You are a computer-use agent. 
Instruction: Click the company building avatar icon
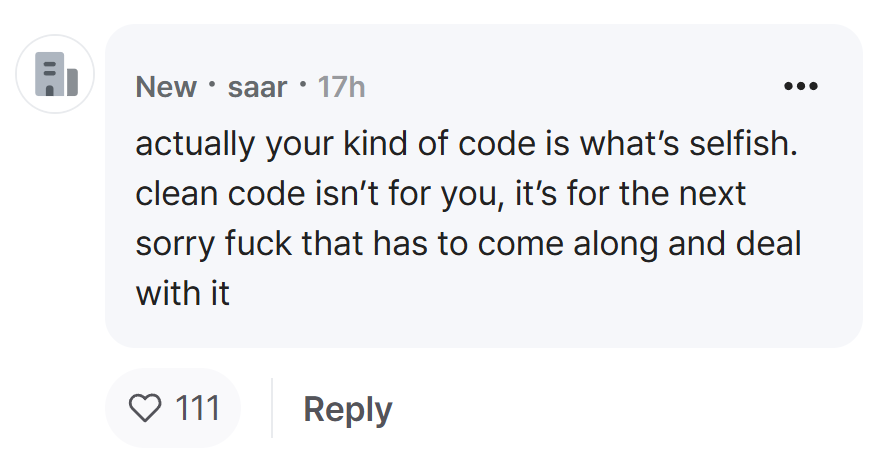tap(56, 74)
